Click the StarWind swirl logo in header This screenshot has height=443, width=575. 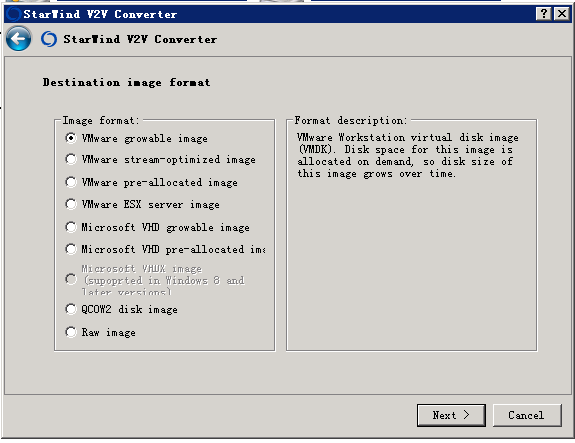tap(49, 39)
